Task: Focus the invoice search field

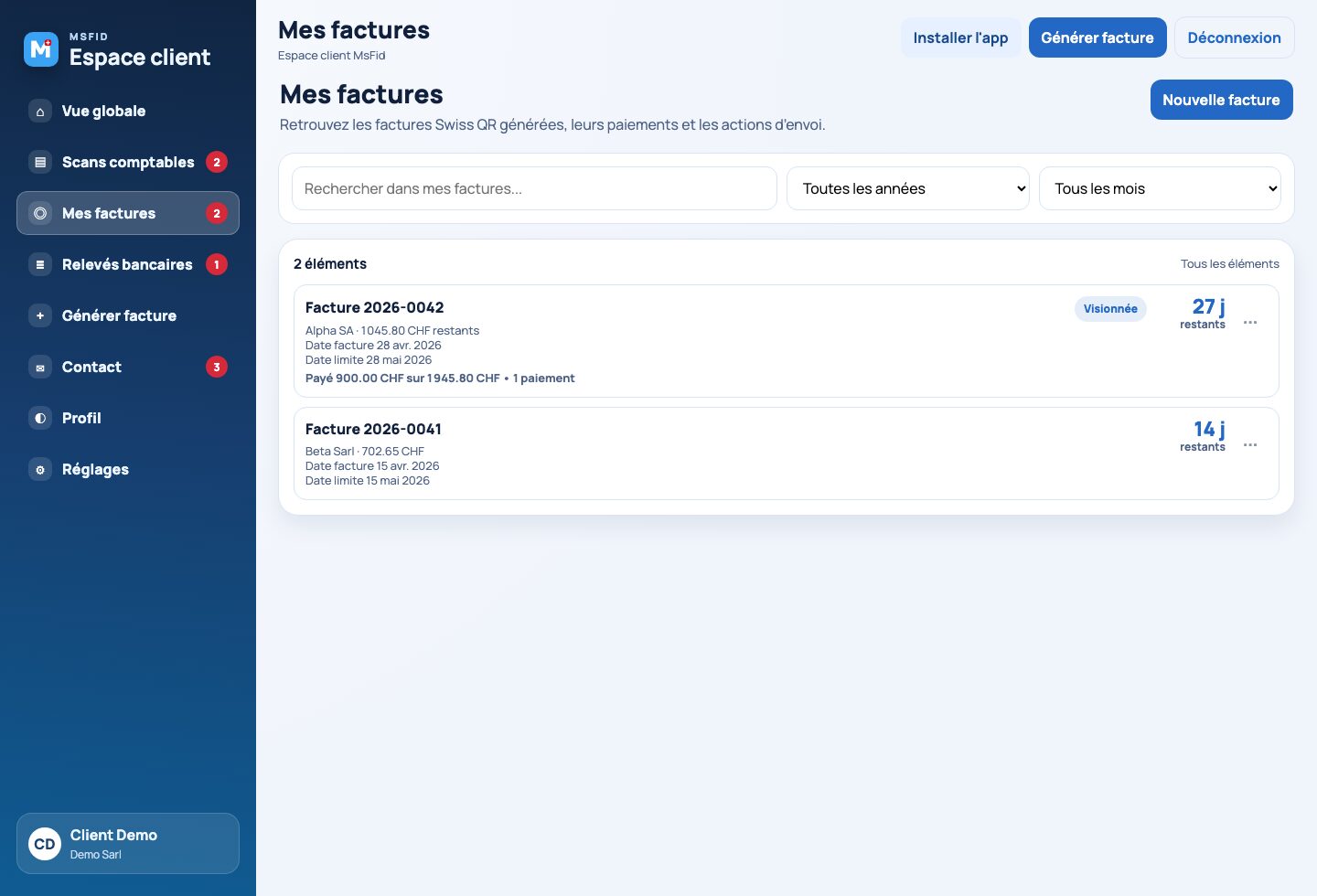Action: 534,188
